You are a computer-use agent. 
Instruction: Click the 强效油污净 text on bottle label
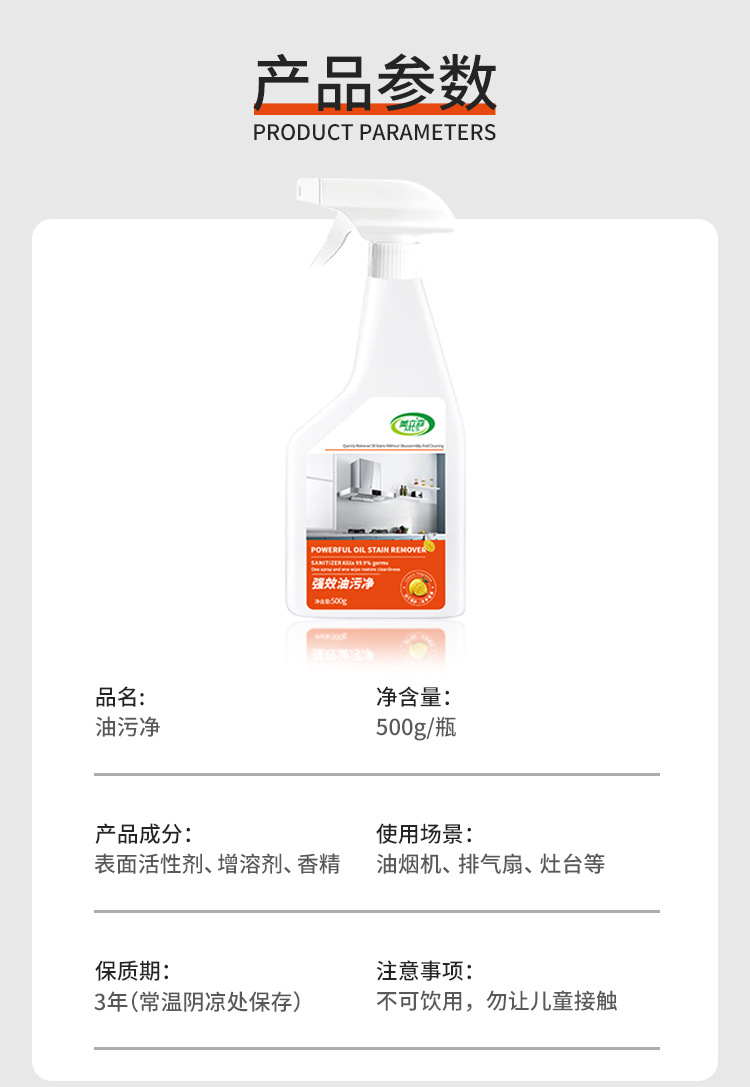click(x=342, y=583)
